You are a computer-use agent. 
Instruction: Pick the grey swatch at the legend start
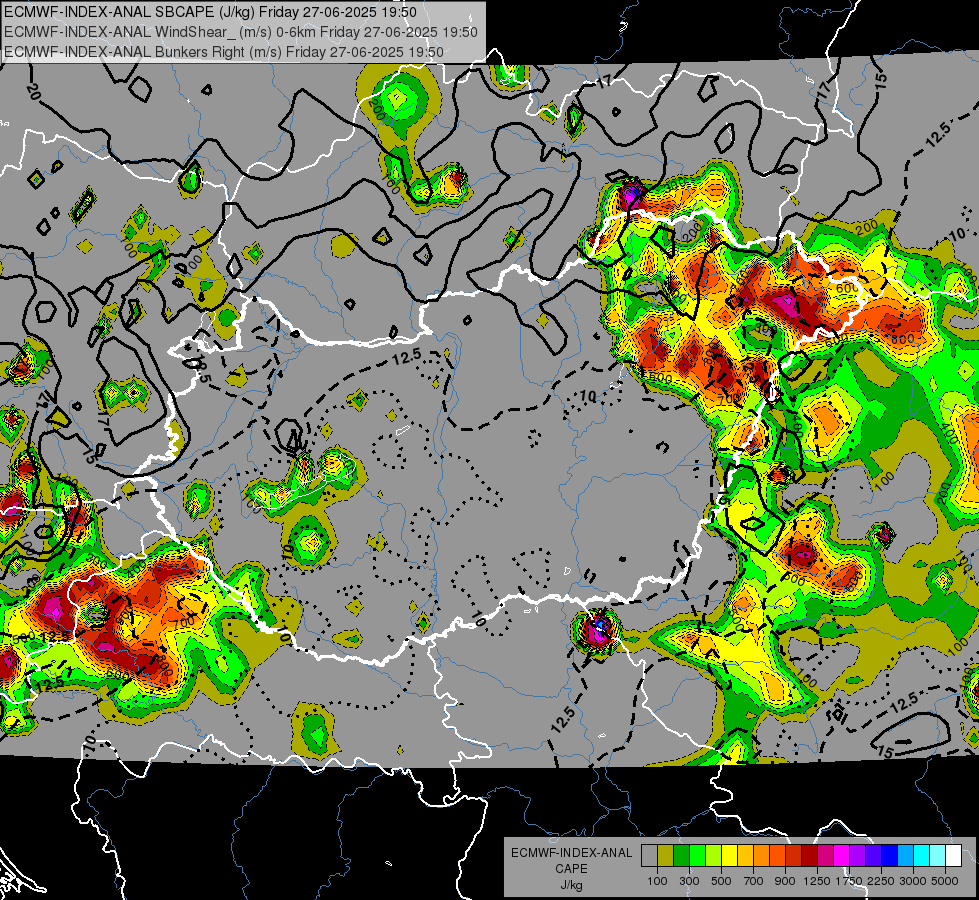(x=649, y=856)
